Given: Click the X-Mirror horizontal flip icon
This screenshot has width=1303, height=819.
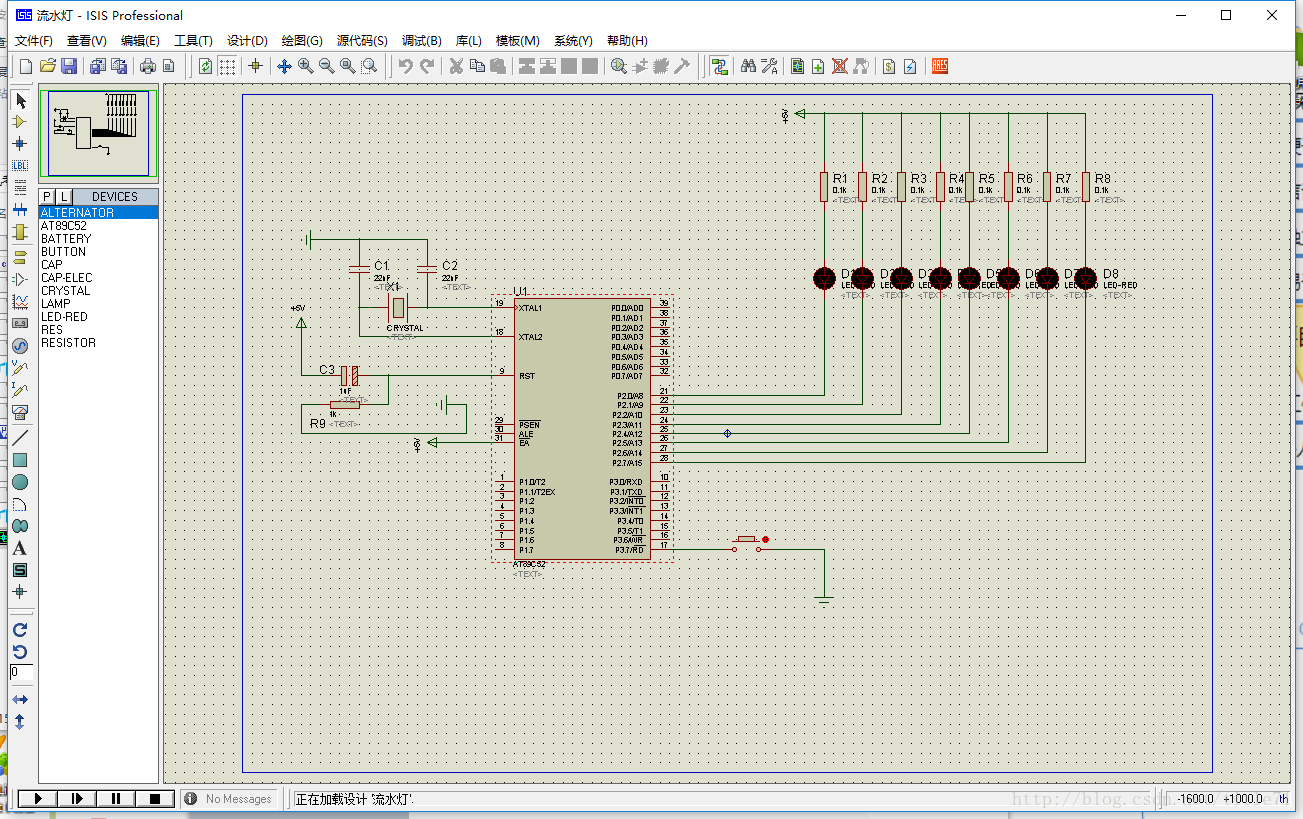Looking at the screenshot, I should (20, 699).
